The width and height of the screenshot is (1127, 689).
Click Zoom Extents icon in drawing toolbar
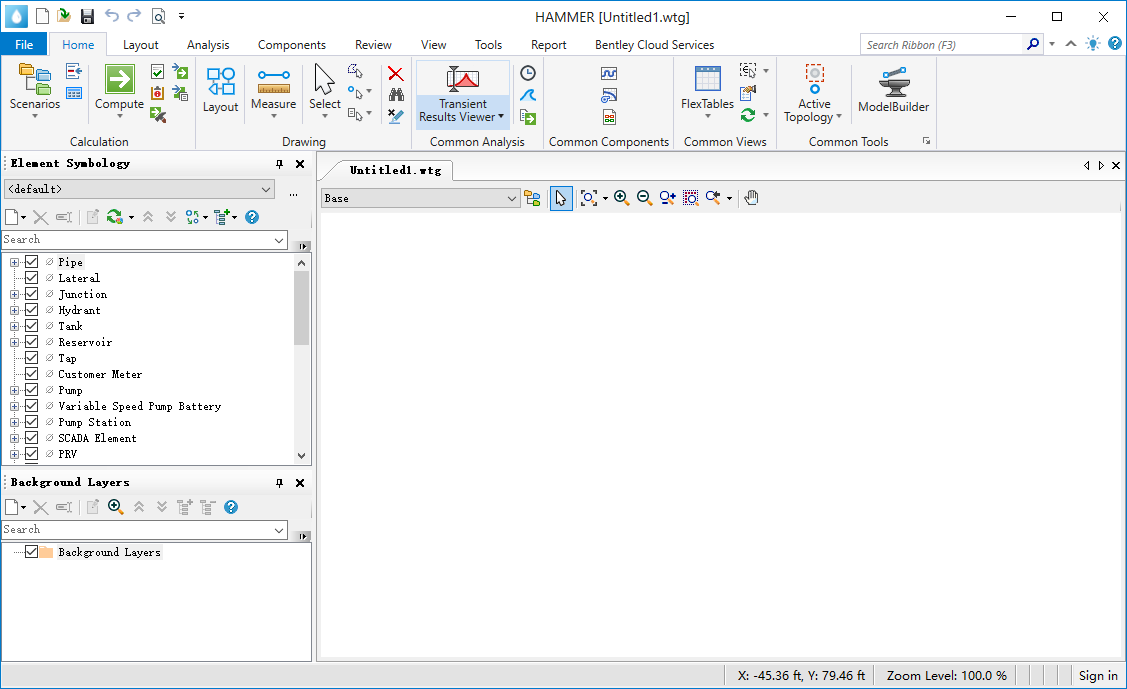click(589, 198)
